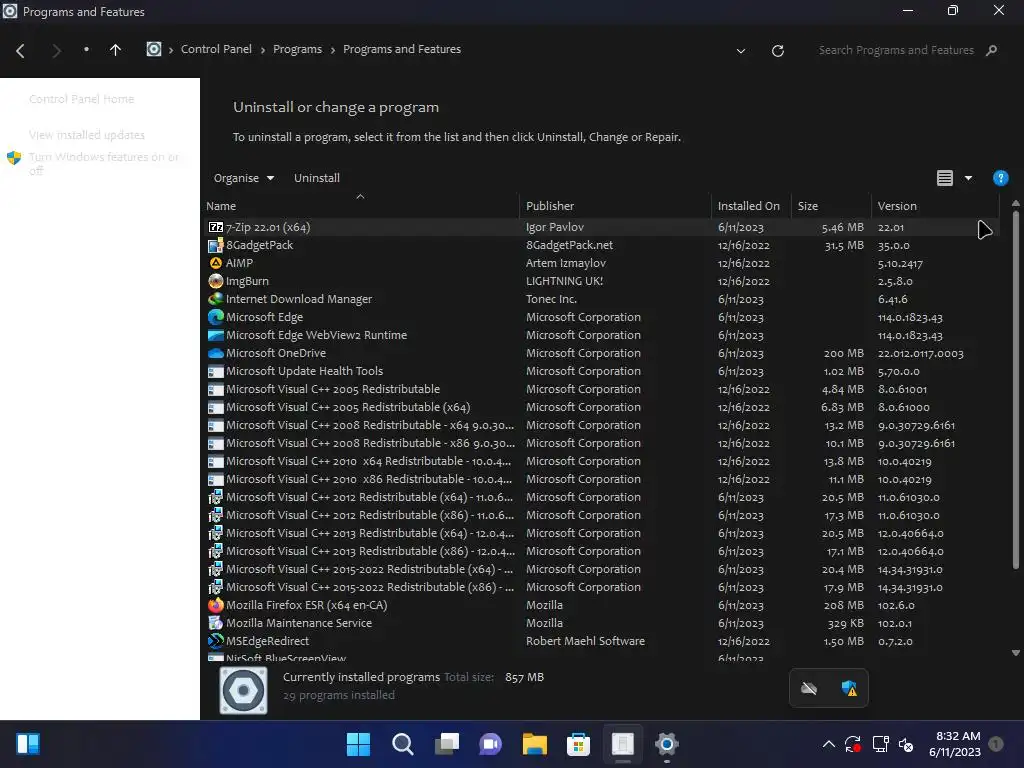Sort by Installed On column header
Image resolution: width=1024 pixels, height=768 pixels.
751,206
